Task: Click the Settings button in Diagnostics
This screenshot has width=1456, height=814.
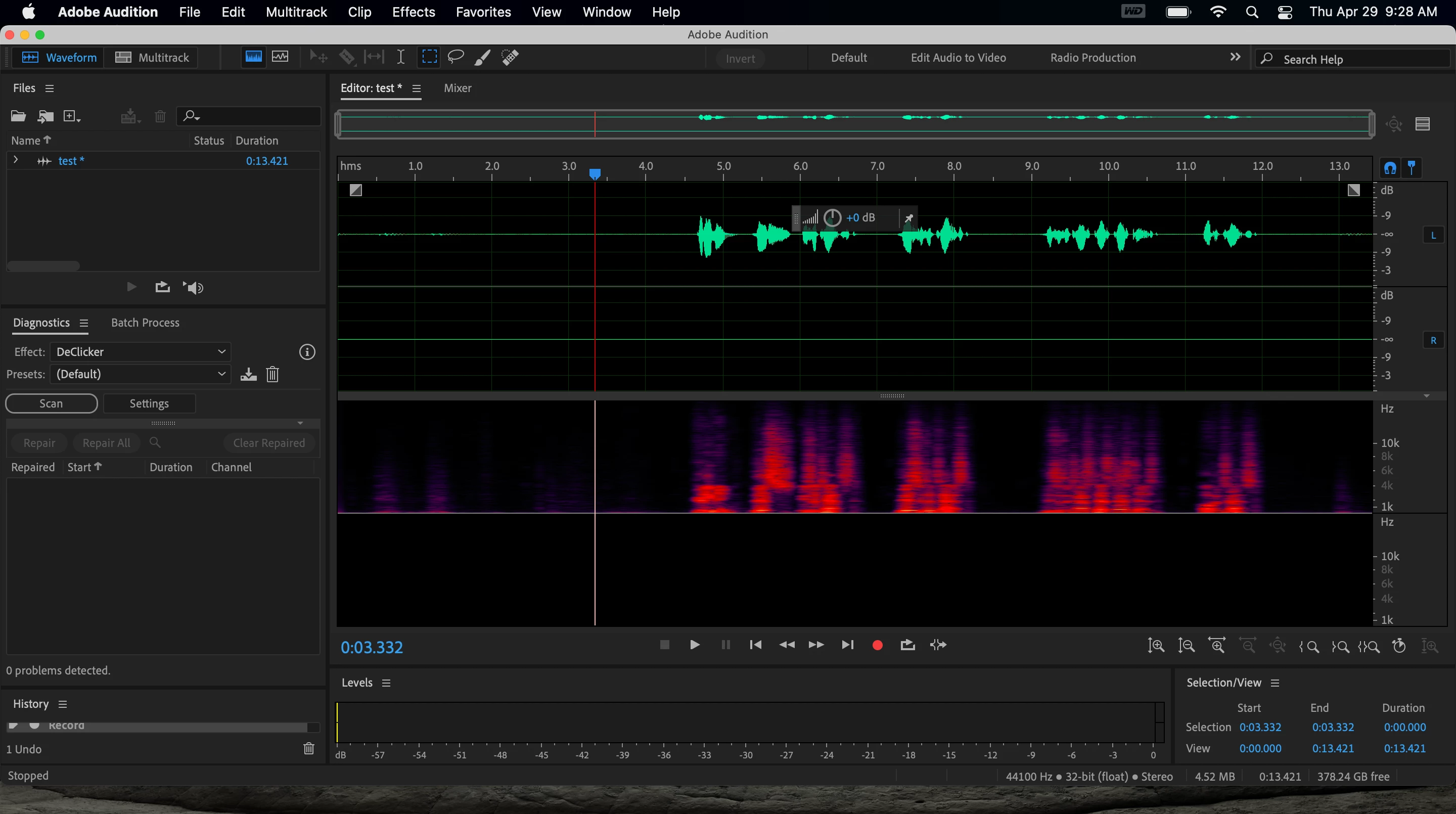Action: coord(149,403)
